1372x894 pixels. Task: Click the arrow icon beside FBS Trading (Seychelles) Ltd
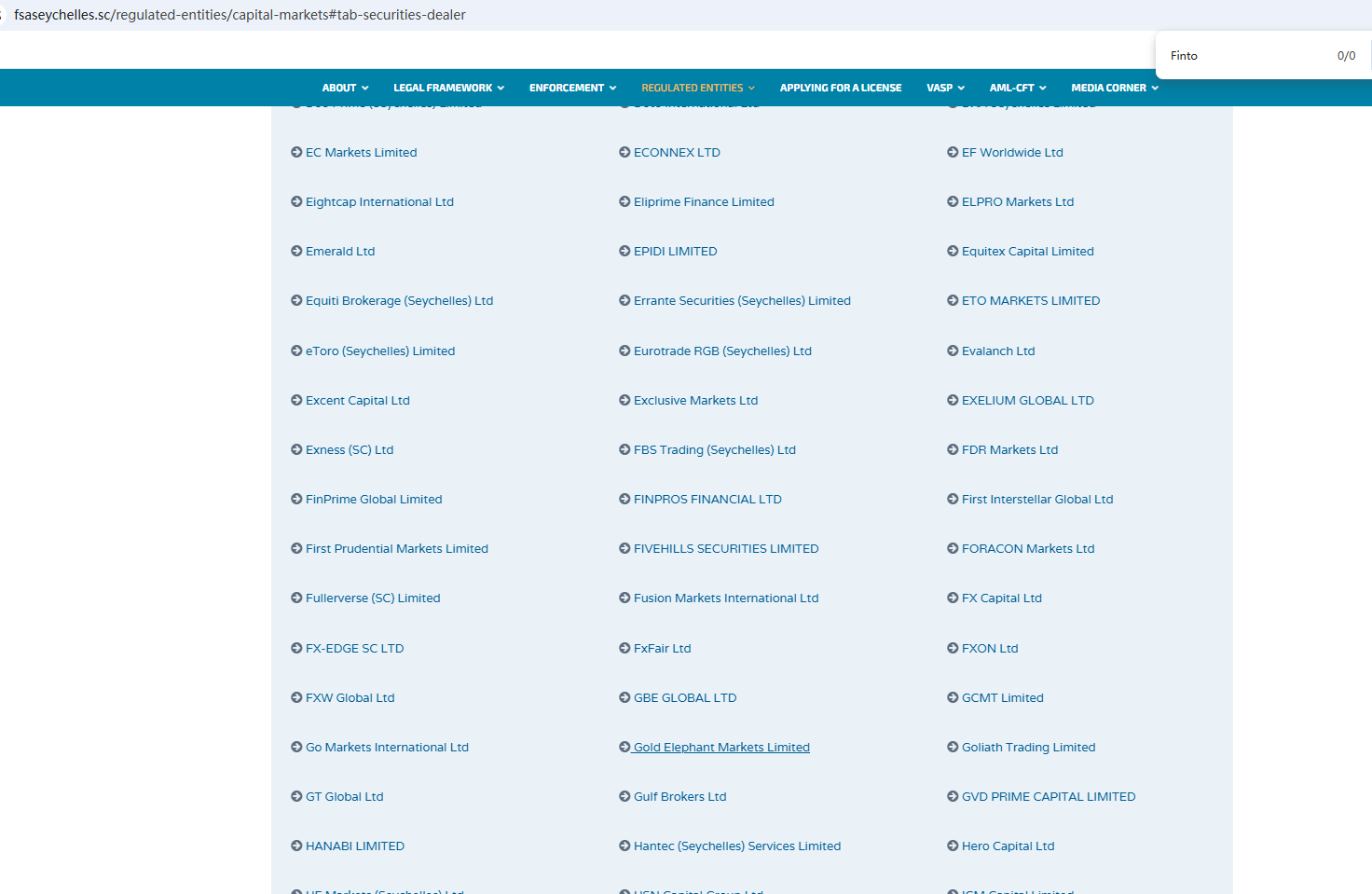(x=624, y=449)
